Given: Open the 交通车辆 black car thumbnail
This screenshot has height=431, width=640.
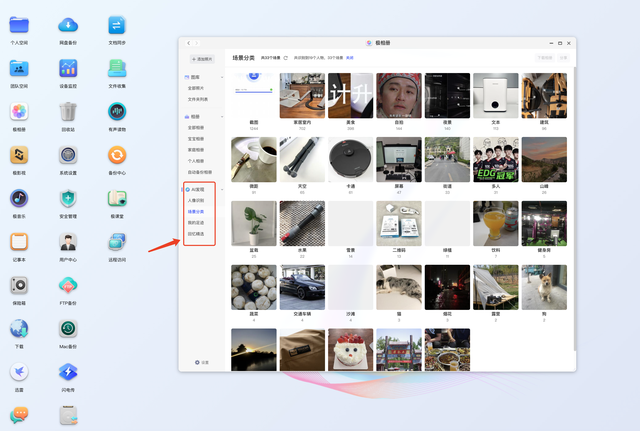Looking at the screenshot, I should [x=302, y=287].
